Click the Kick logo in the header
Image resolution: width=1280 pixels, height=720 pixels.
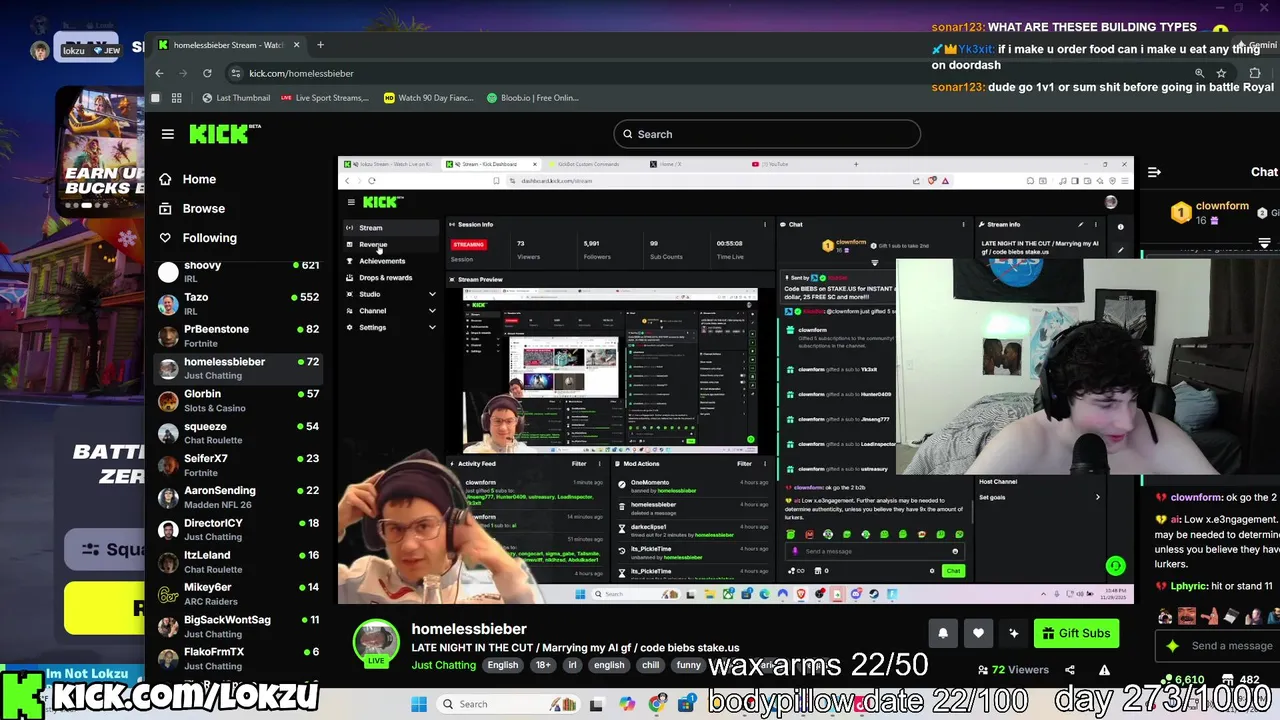224,134
